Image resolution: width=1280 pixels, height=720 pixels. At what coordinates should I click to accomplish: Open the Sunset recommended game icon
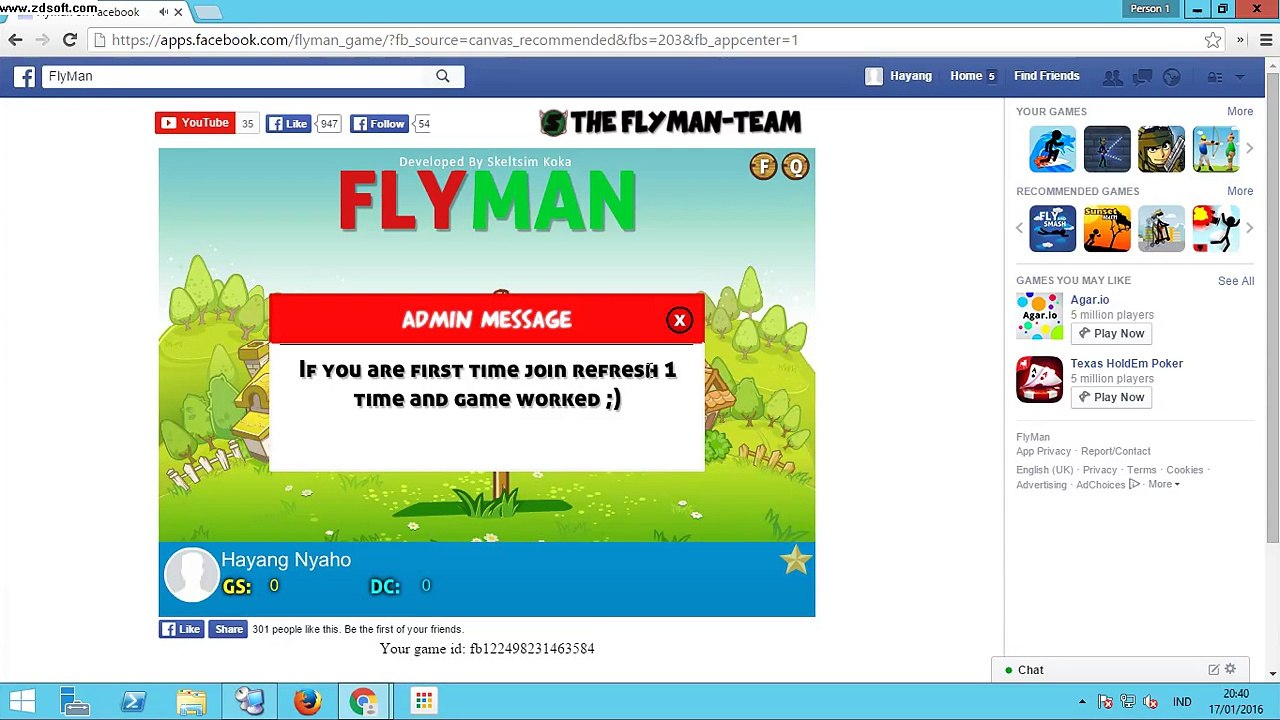pyautogui.click(x=1107, y=228)
